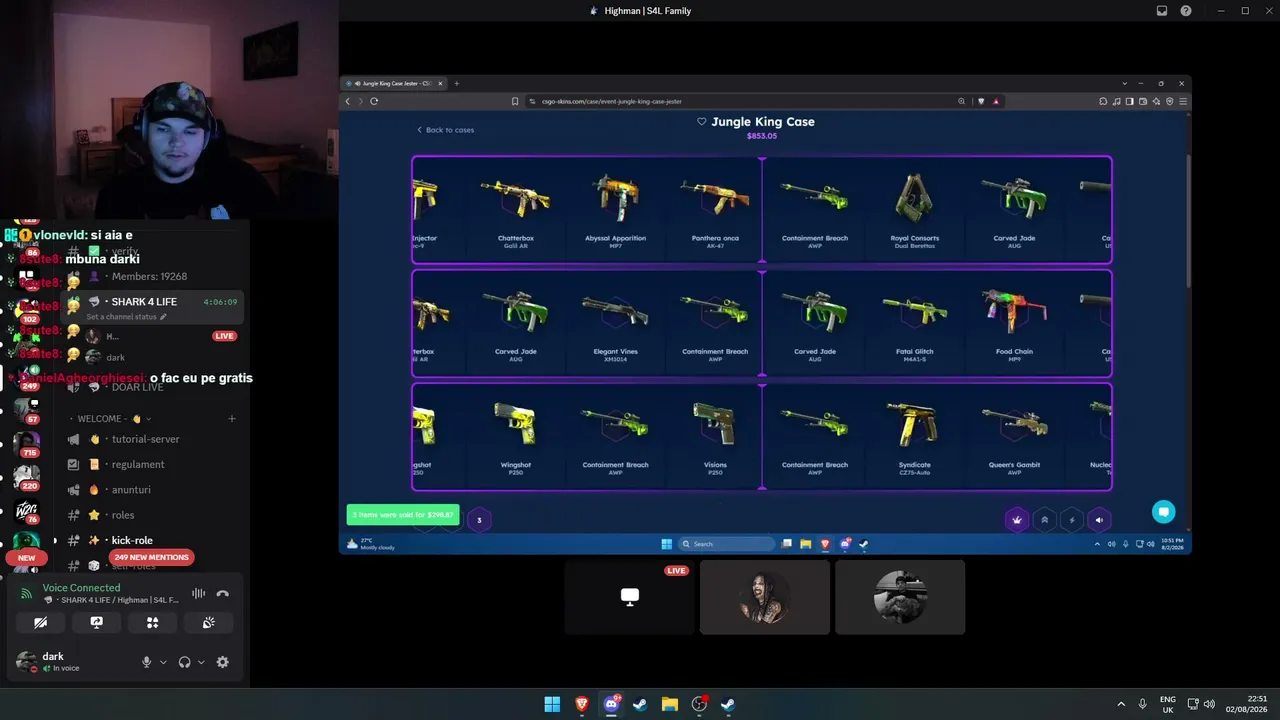The height and width of the screenshot is (720, 1280).
Task: Open the soundboard in voice panel
Action: (208, 622)
